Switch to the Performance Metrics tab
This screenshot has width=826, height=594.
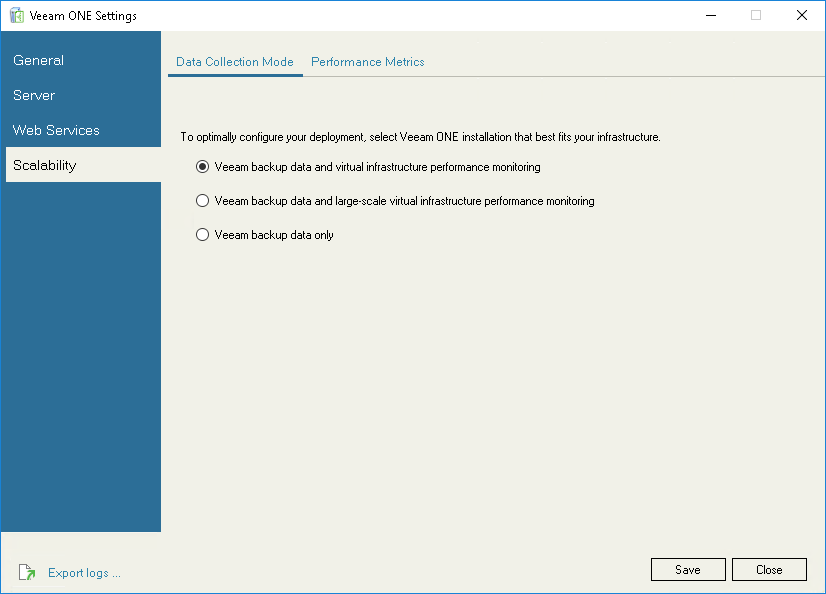[367, 62]
